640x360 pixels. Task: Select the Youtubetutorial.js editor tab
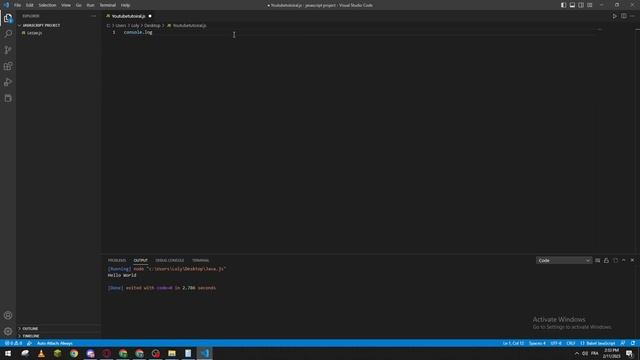click(x=129, y=16)
